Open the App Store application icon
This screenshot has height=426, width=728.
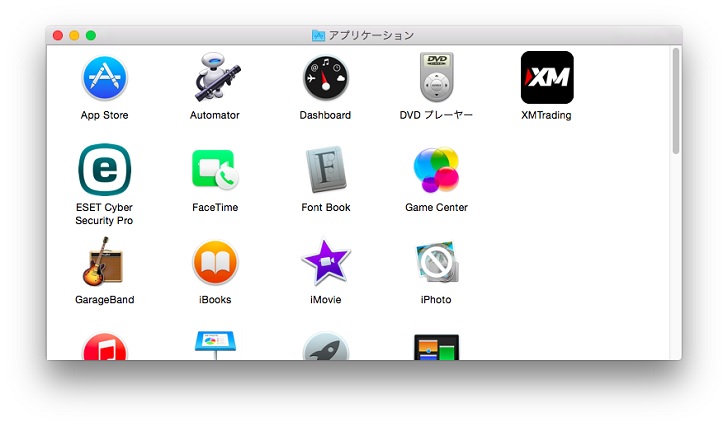click(104, 77)
